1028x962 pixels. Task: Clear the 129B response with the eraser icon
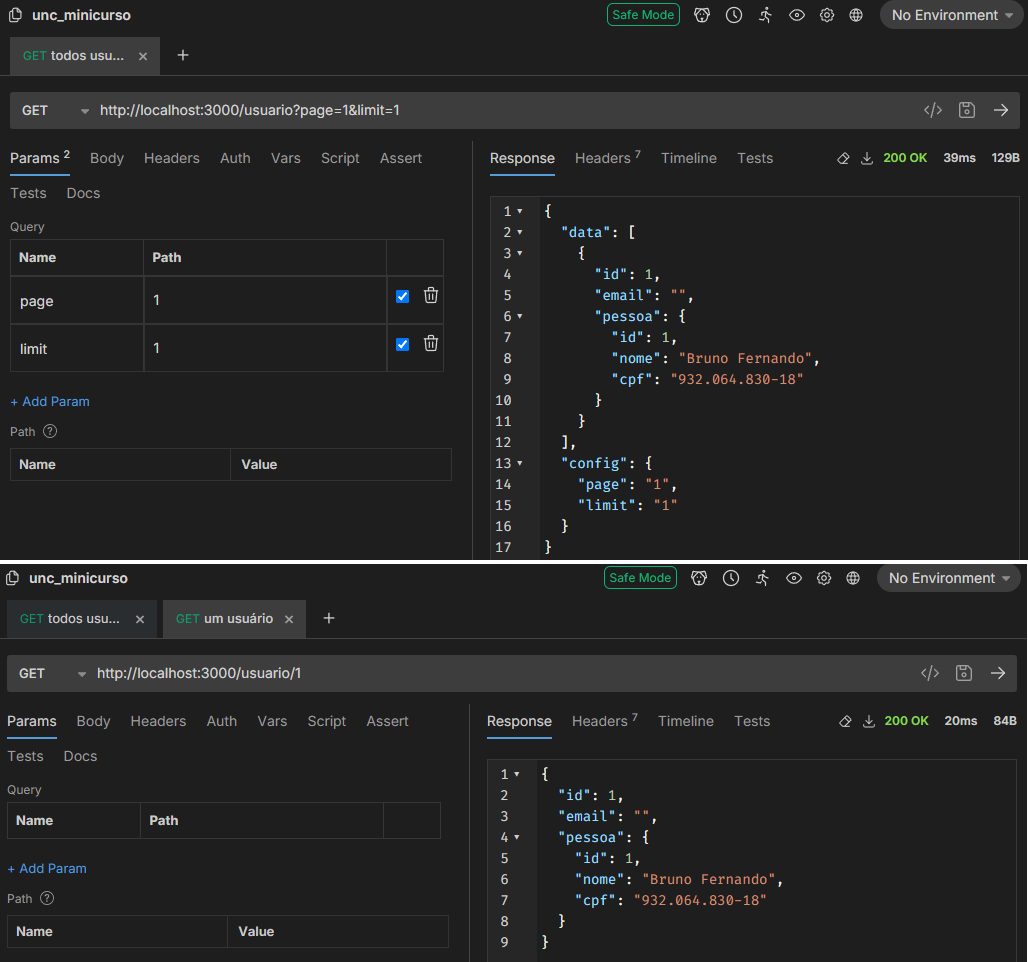(x=843, y=158)
